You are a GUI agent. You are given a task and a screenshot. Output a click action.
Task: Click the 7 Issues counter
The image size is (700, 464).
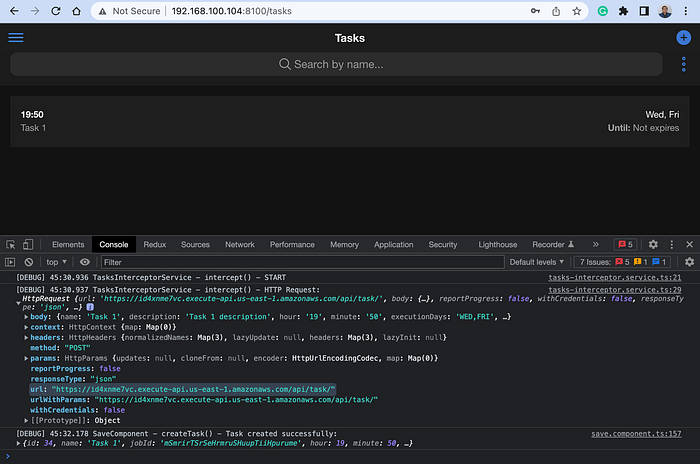click(622, 262)
